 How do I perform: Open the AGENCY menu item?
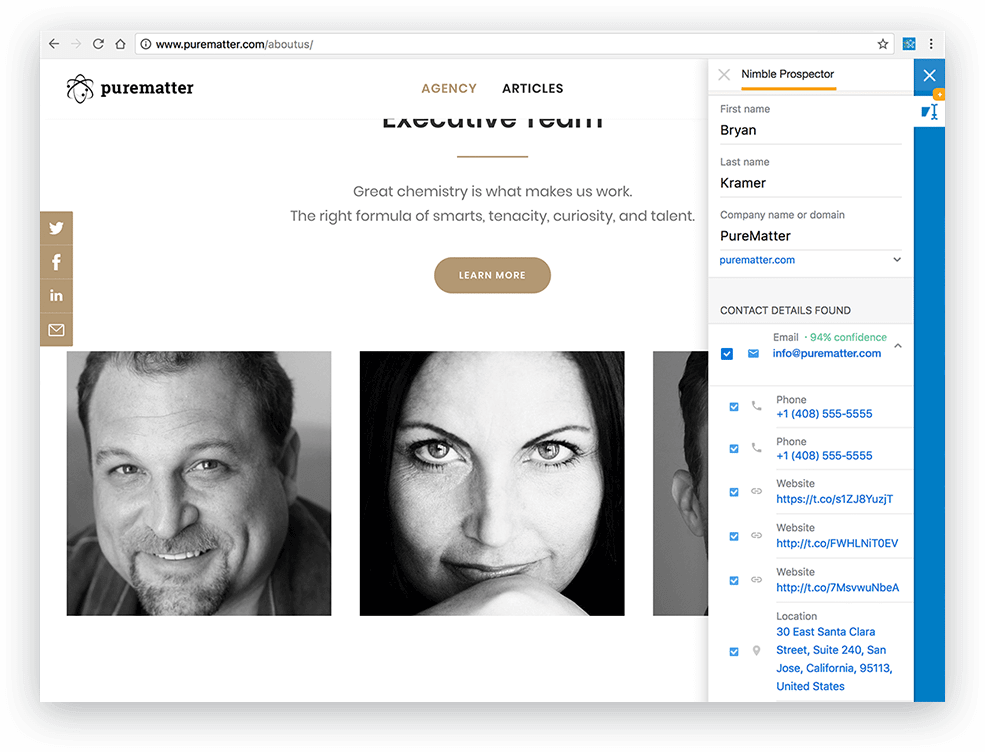[x=449, y=88]
